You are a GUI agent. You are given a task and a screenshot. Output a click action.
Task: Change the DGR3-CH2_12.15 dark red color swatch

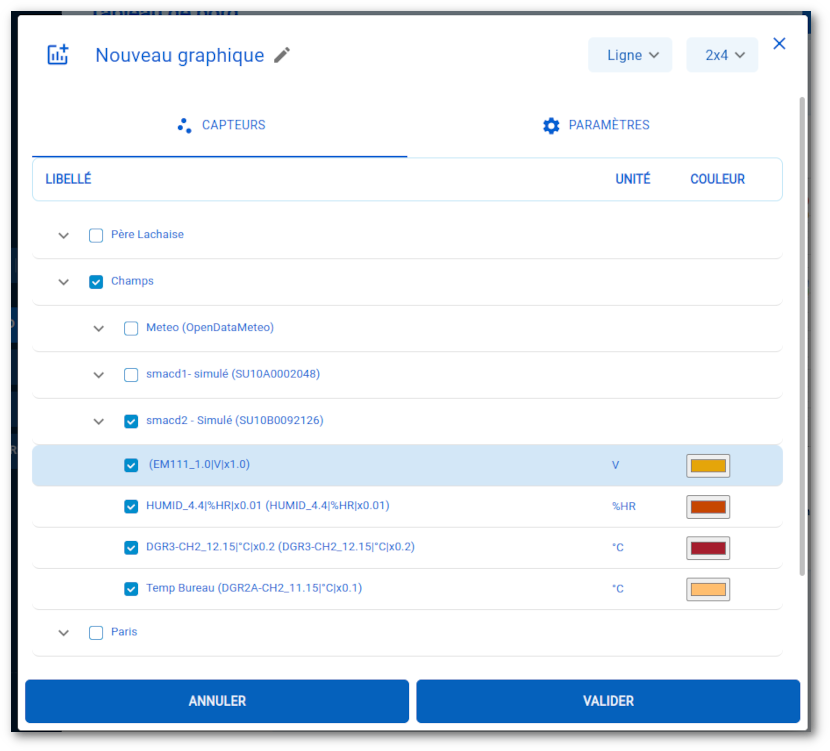coord(708,548)
